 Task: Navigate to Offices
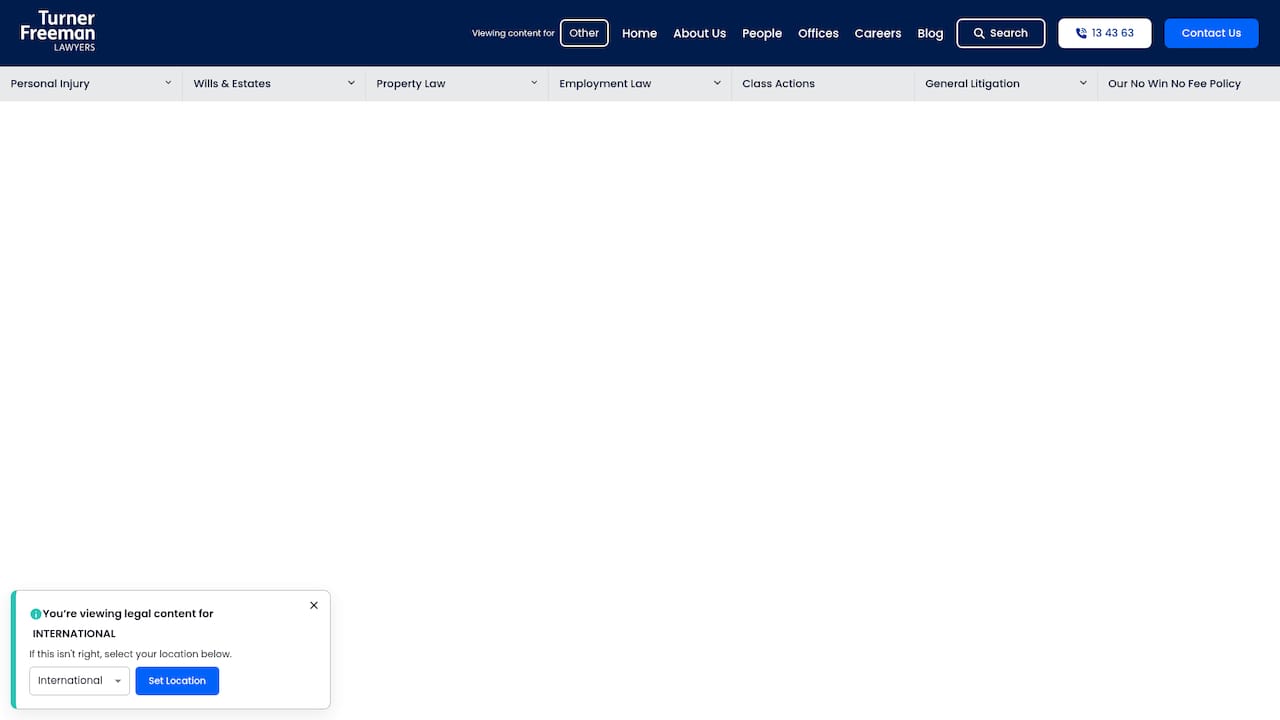pos(818,33)
